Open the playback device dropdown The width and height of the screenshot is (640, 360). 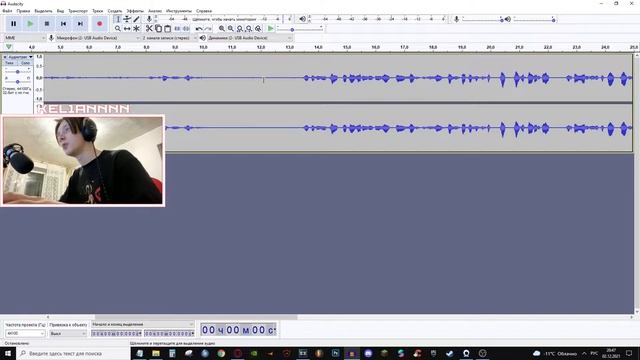[x=250, y=38]
